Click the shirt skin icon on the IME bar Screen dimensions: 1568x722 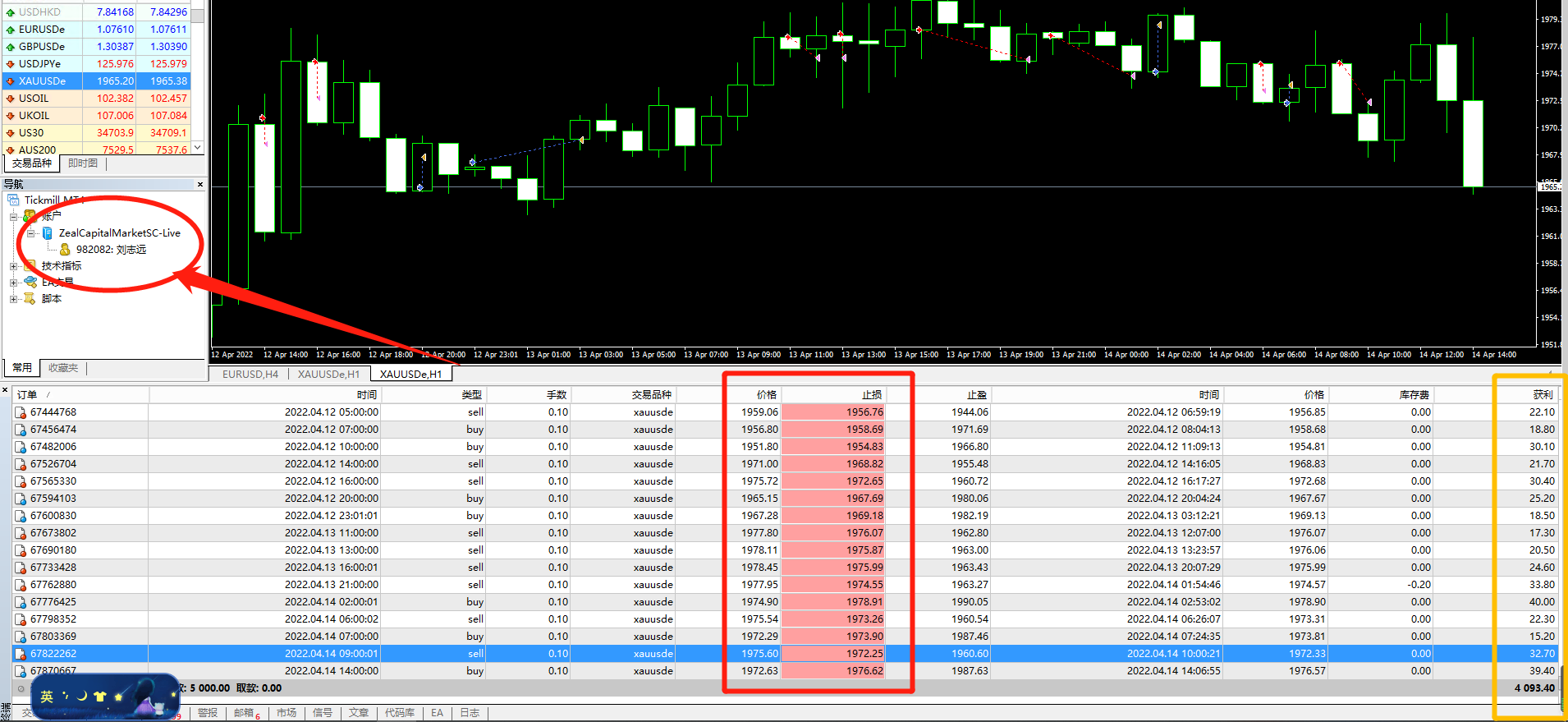pos(100,697)
